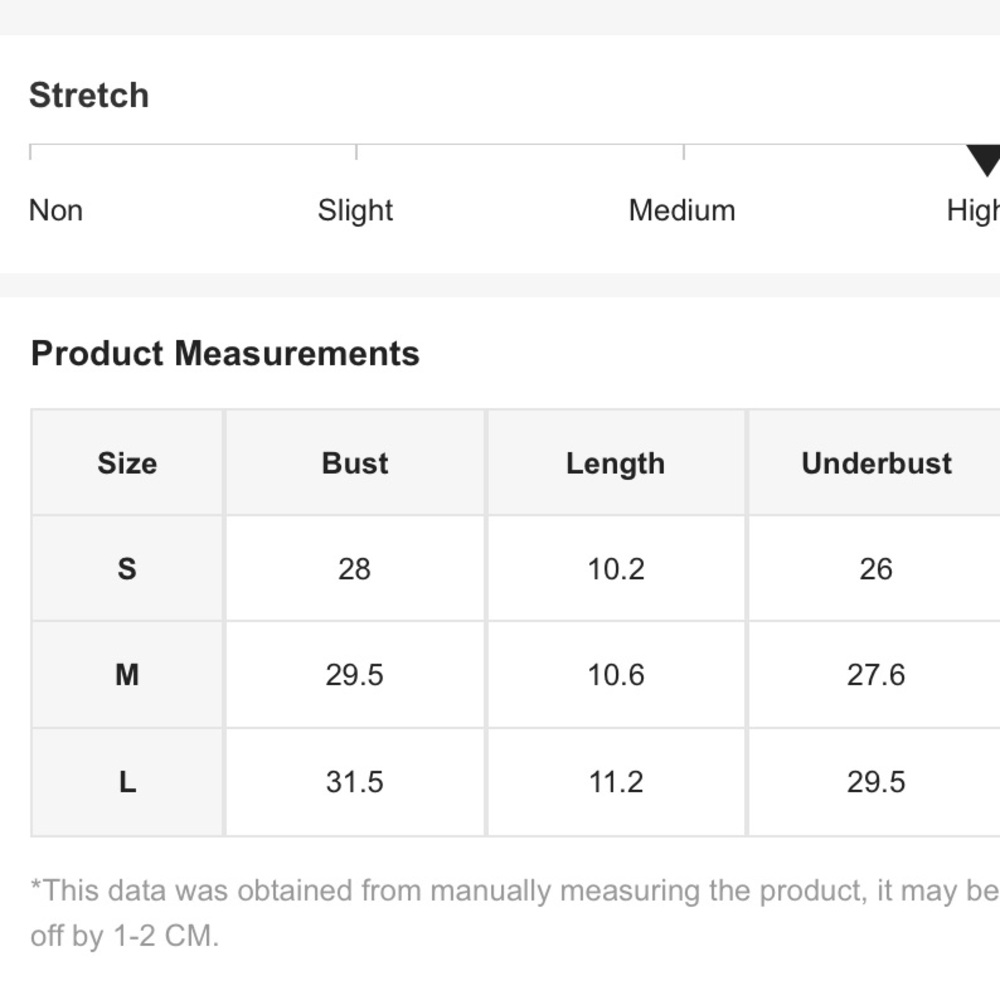Viewport: 1000px width, 1000px height.
Task: Select the M size row label
Action: [127, 675]
